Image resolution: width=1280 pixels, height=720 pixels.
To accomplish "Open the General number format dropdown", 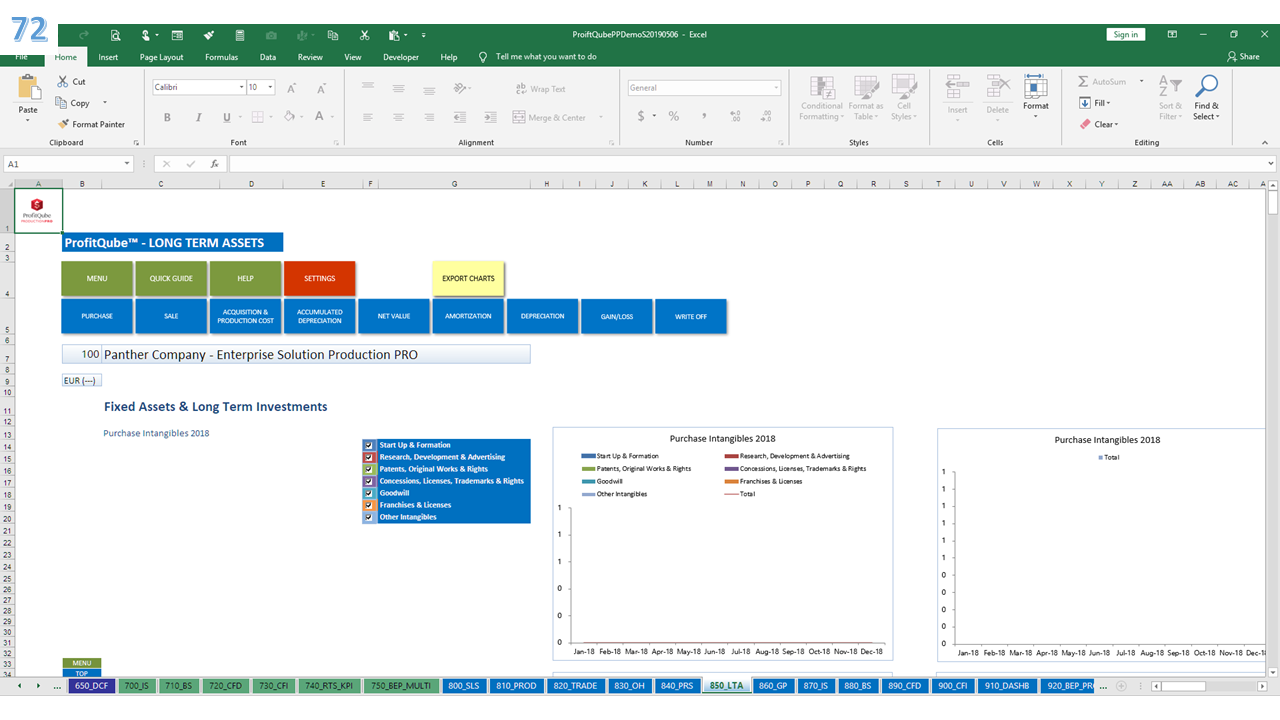I will 776,88.
